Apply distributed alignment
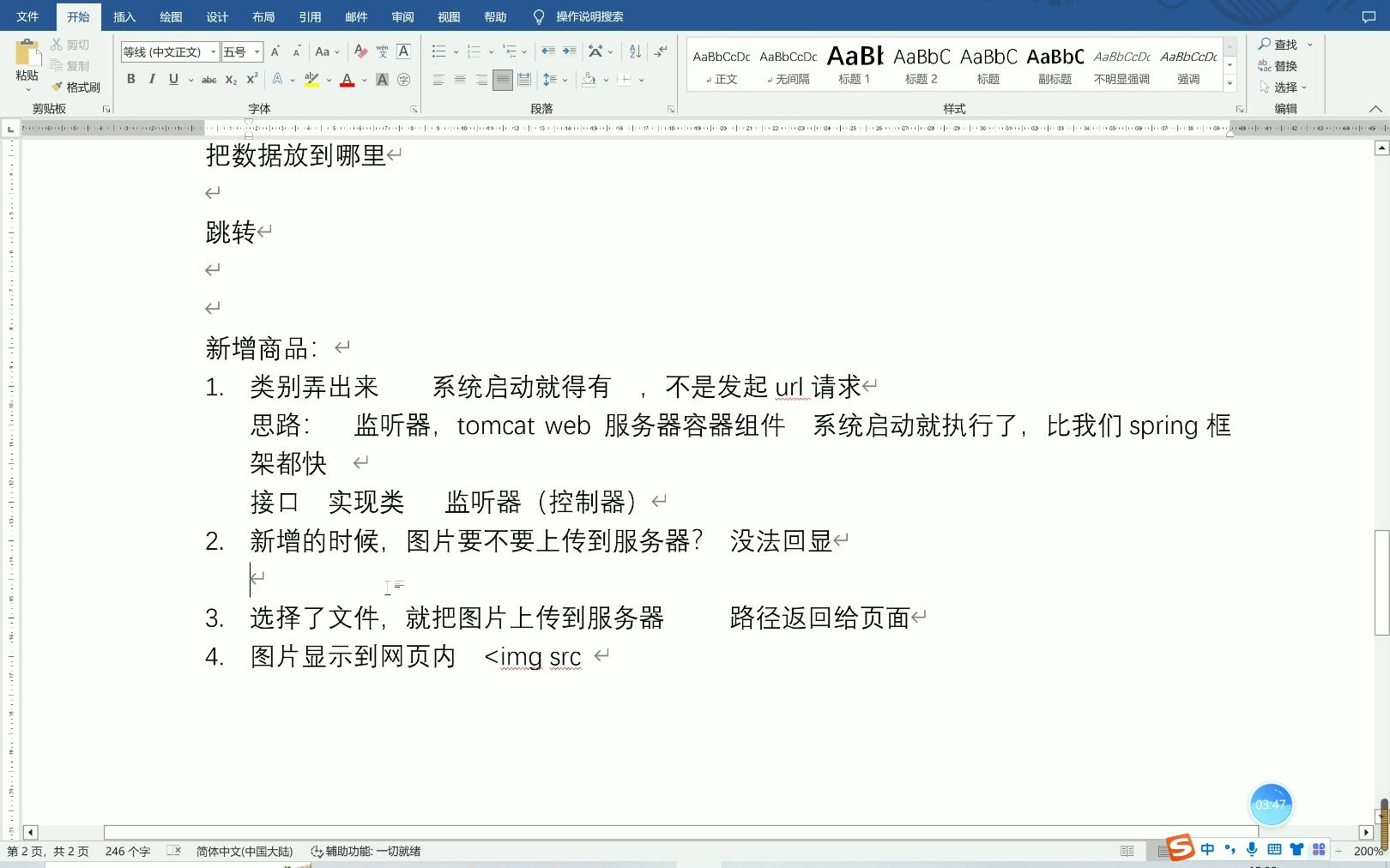This screenshot has height=868, width=1390. tap(524, 80)
